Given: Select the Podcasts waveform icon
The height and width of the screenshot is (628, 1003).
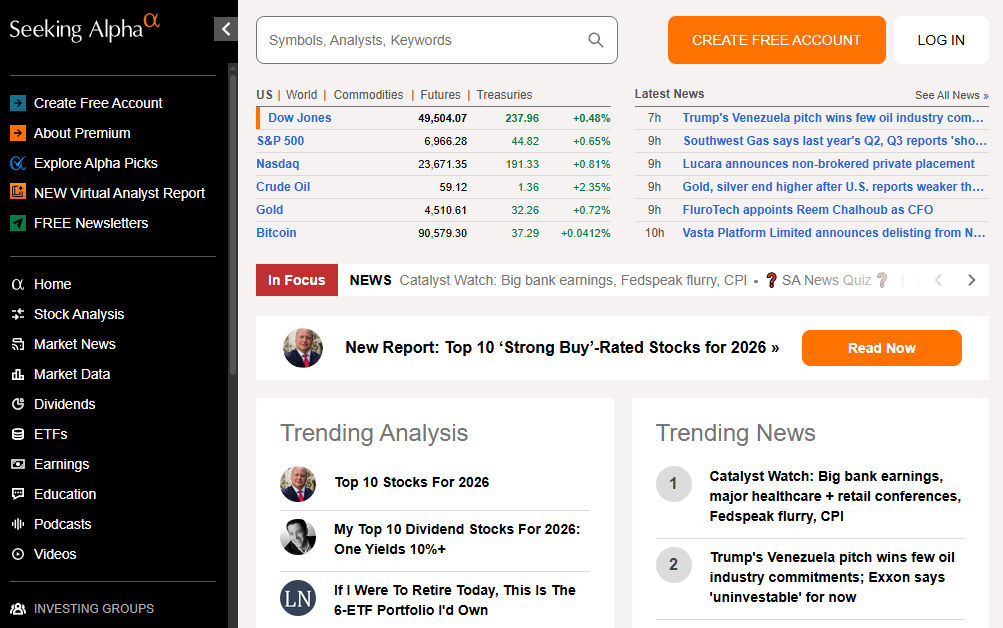Looking at the screenshot, I should click(17, 524).
